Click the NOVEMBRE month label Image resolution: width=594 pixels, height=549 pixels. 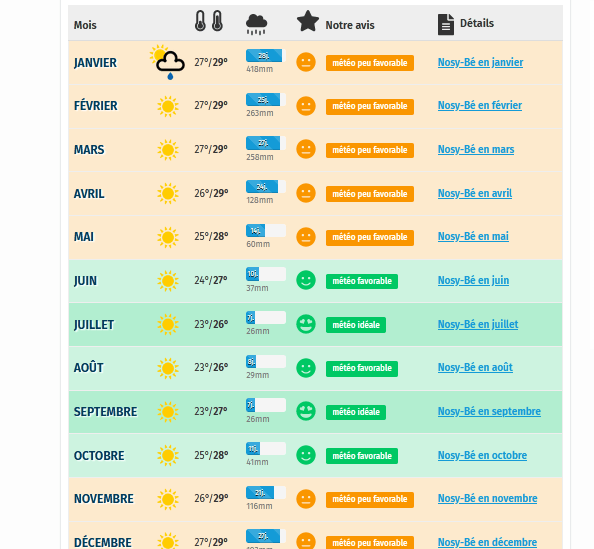(x=103, y=499)
